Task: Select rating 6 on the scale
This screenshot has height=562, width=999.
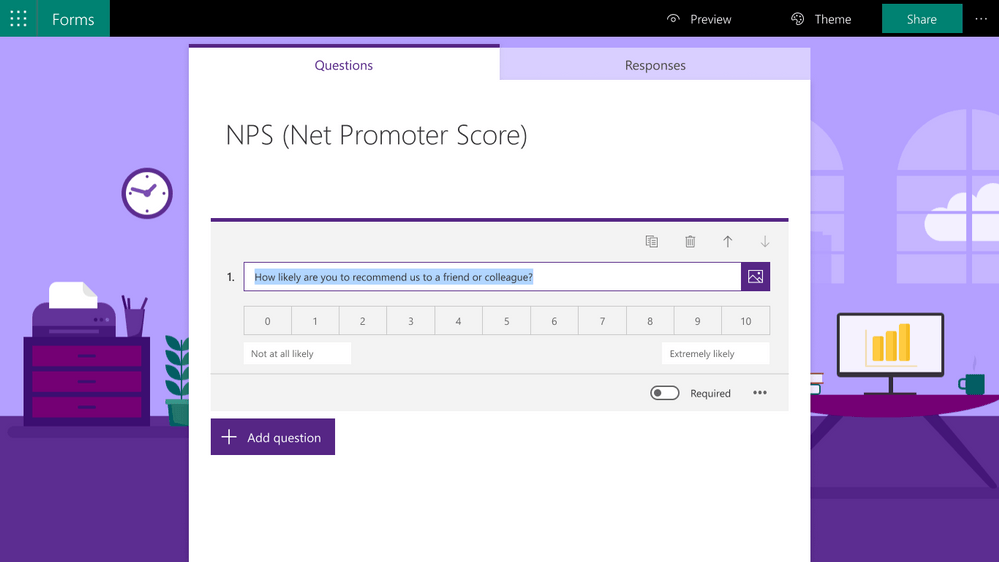Action: coord(554,321)
